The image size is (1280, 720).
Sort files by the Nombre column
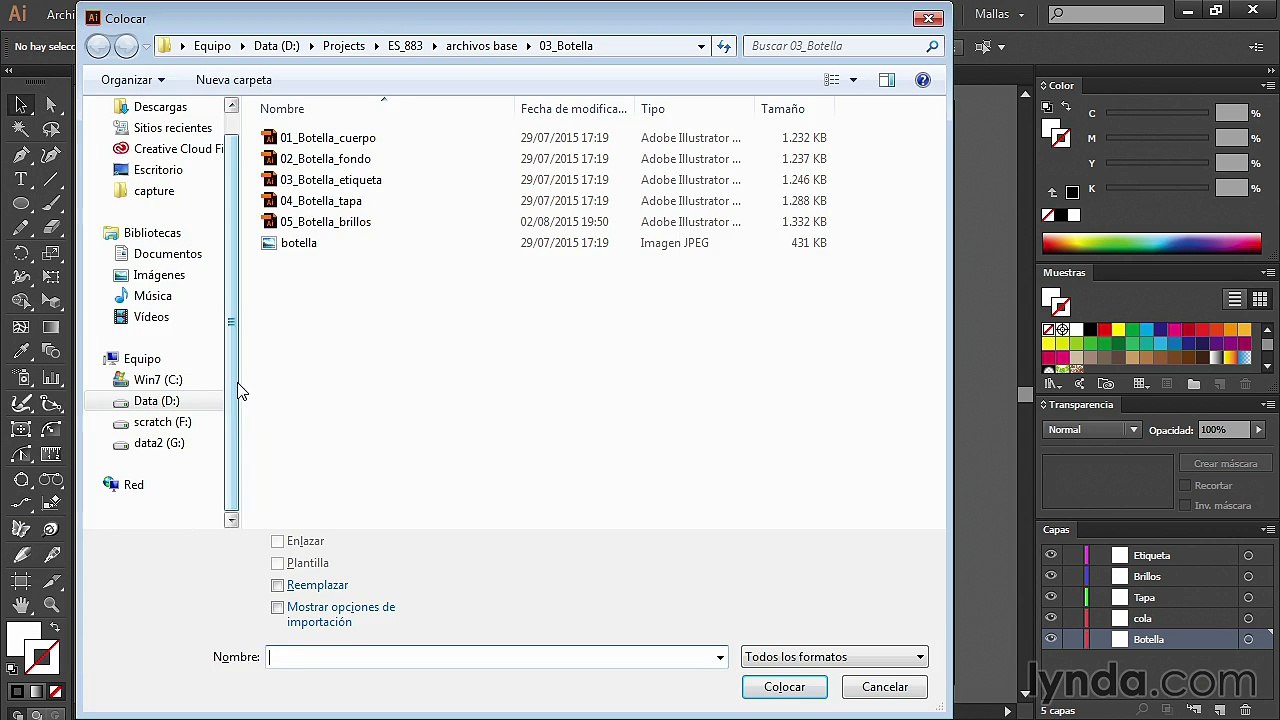pyautogui.click(x=385, y=109)
